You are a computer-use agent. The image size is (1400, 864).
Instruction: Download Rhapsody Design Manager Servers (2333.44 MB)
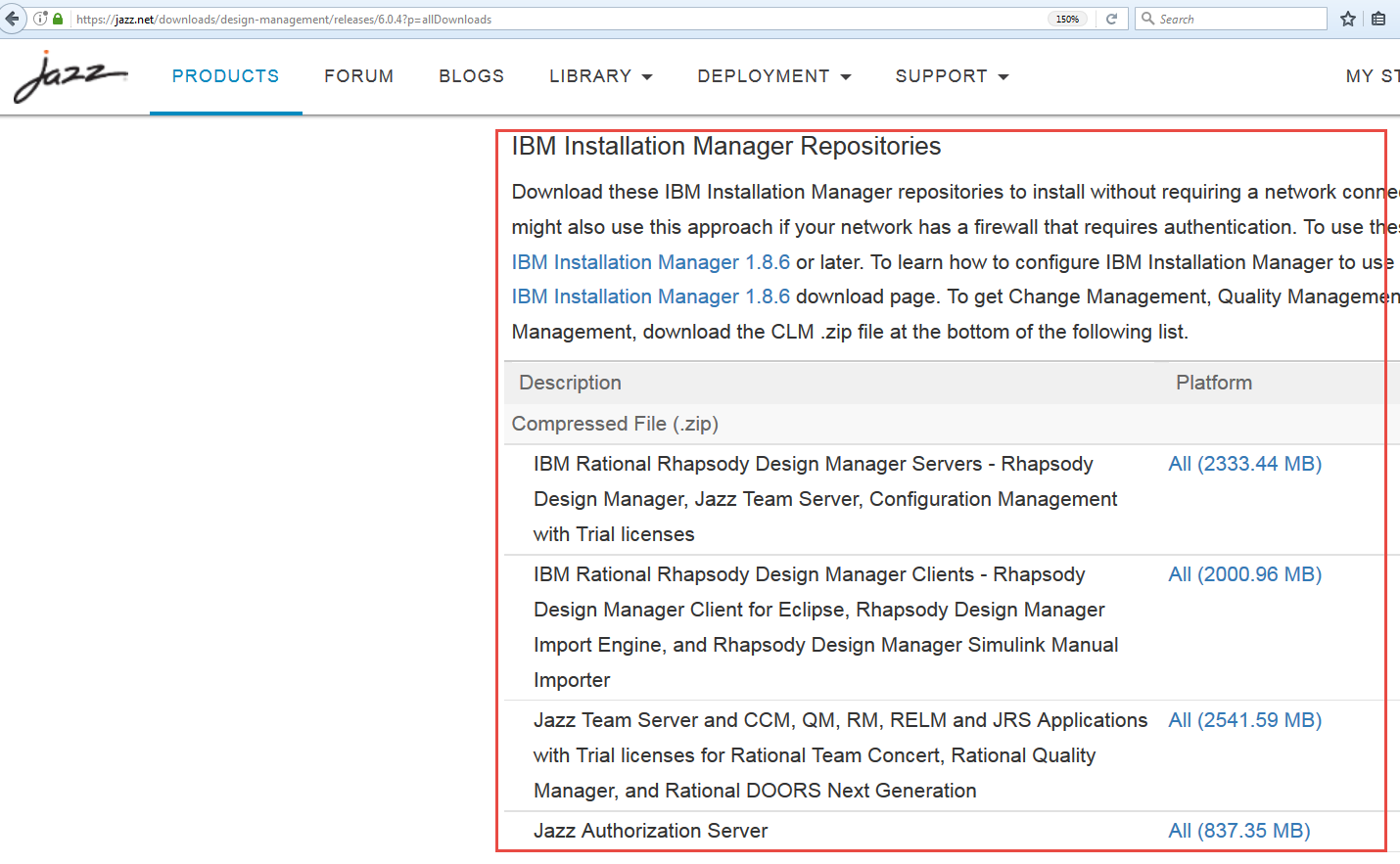[1244, 464]
